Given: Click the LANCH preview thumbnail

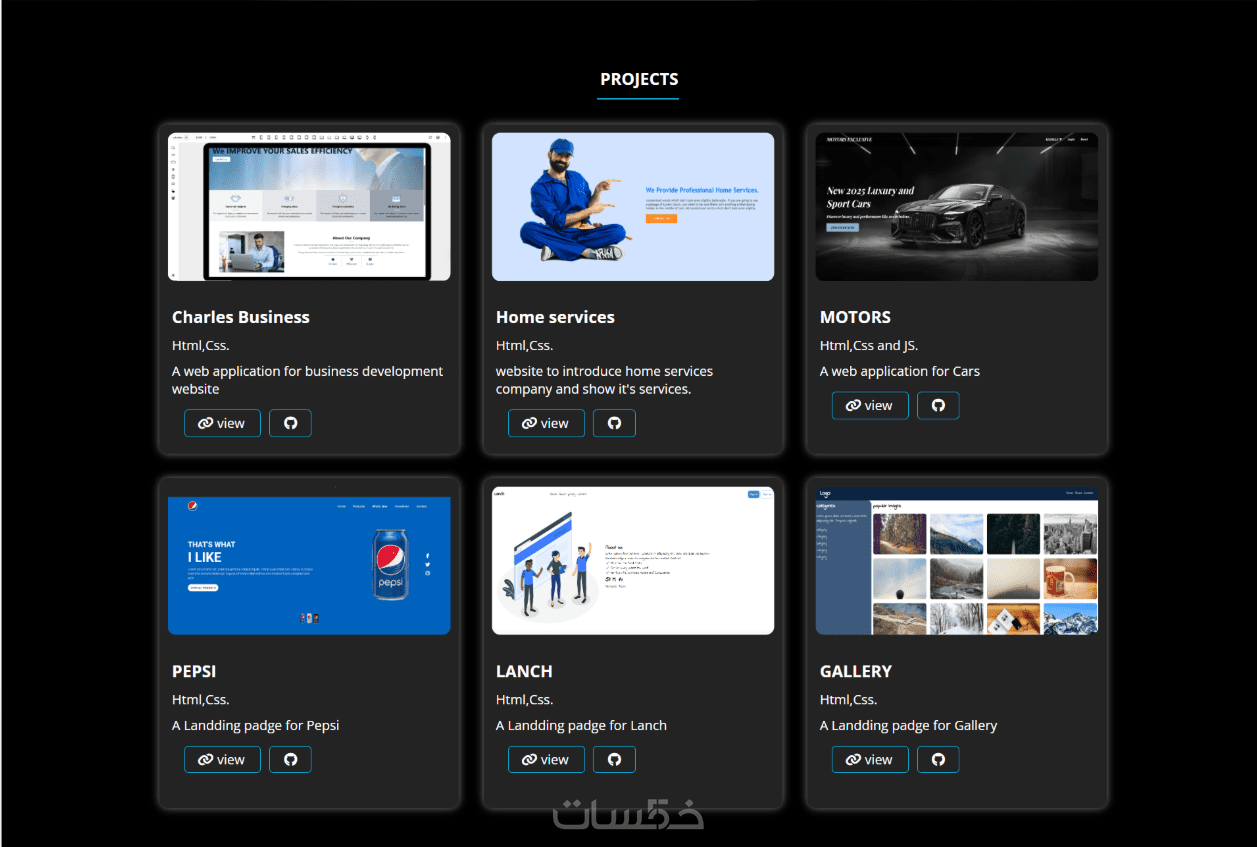Looking at the screenshot, I should [633, 561].
